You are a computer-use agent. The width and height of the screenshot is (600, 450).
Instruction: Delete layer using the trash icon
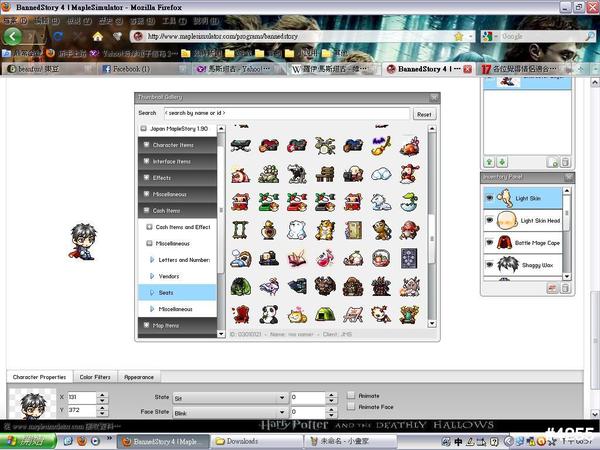point(565,161)
